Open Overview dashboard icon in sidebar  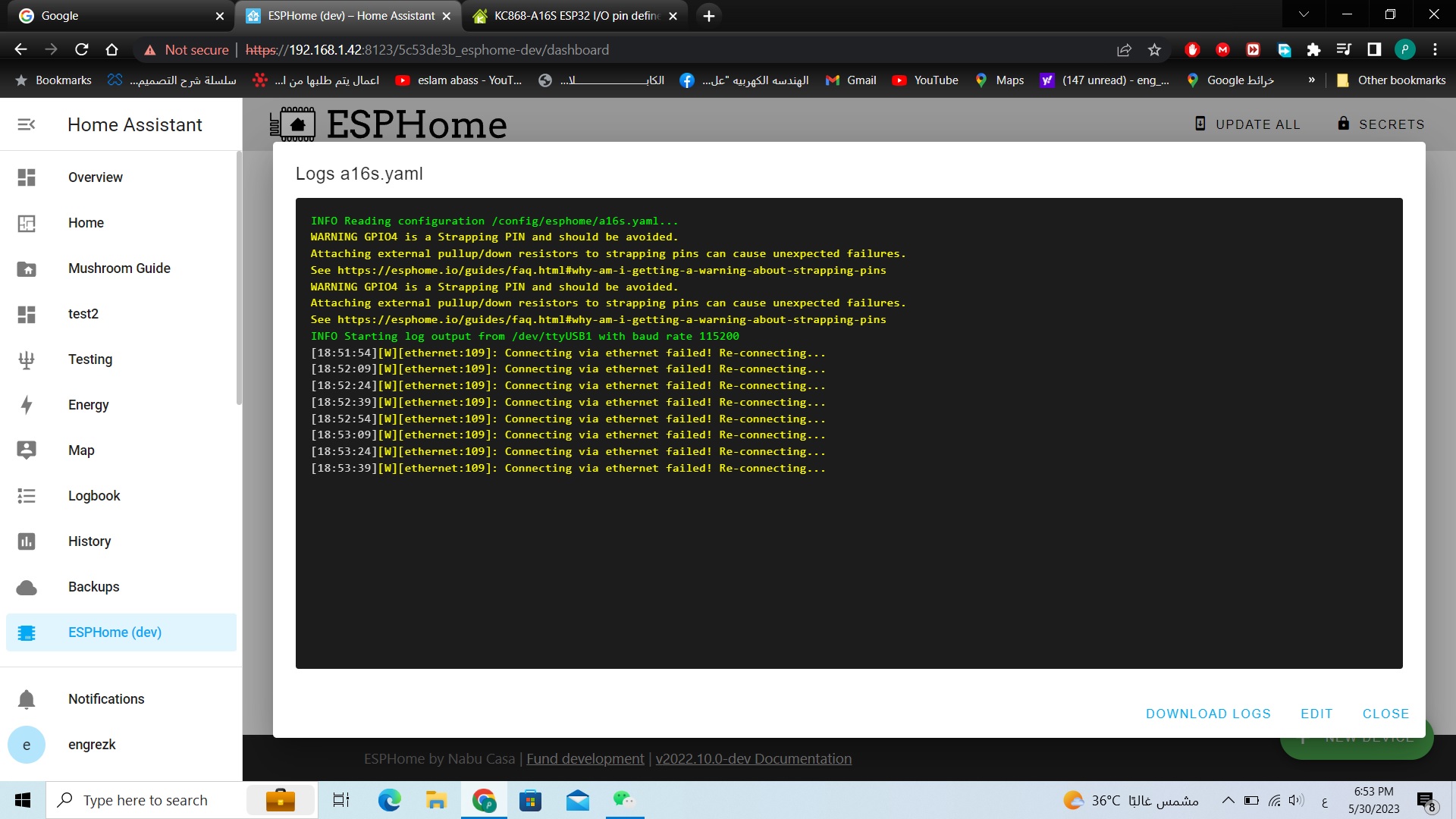(27, 177)
